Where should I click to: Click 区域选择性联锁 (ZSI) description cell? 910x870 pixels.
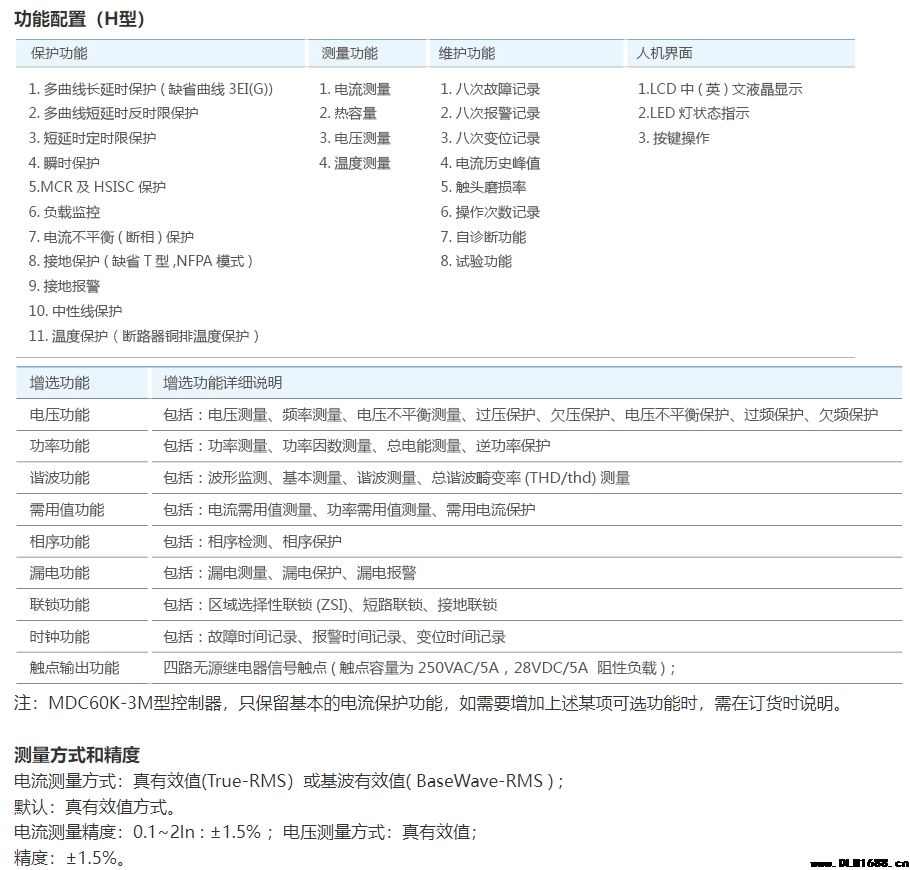pyautogui.click(x=330, y=605)
